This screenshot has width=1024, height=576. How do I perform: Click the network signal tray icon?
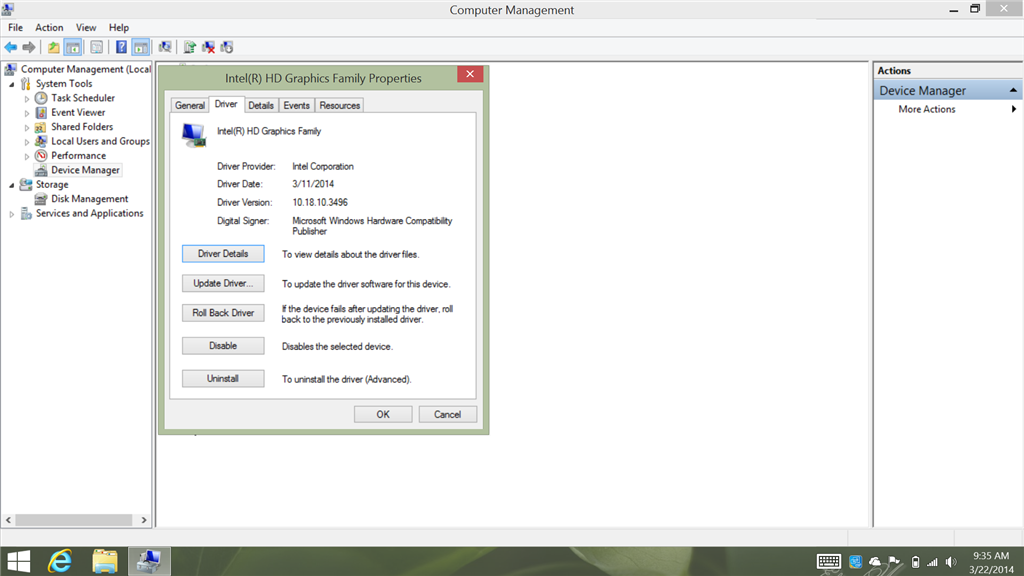[933, 562]
